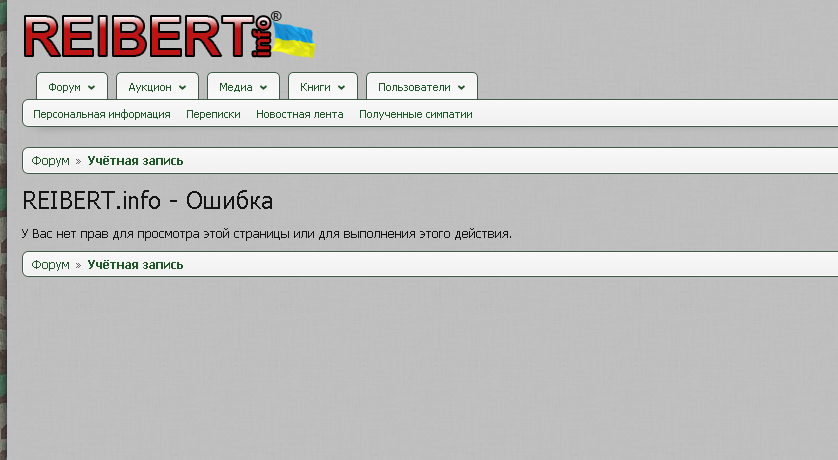The width and height of the screenshot is (838, 460).
Task: Open Новостная лента
Action: [x=299, y=114]
